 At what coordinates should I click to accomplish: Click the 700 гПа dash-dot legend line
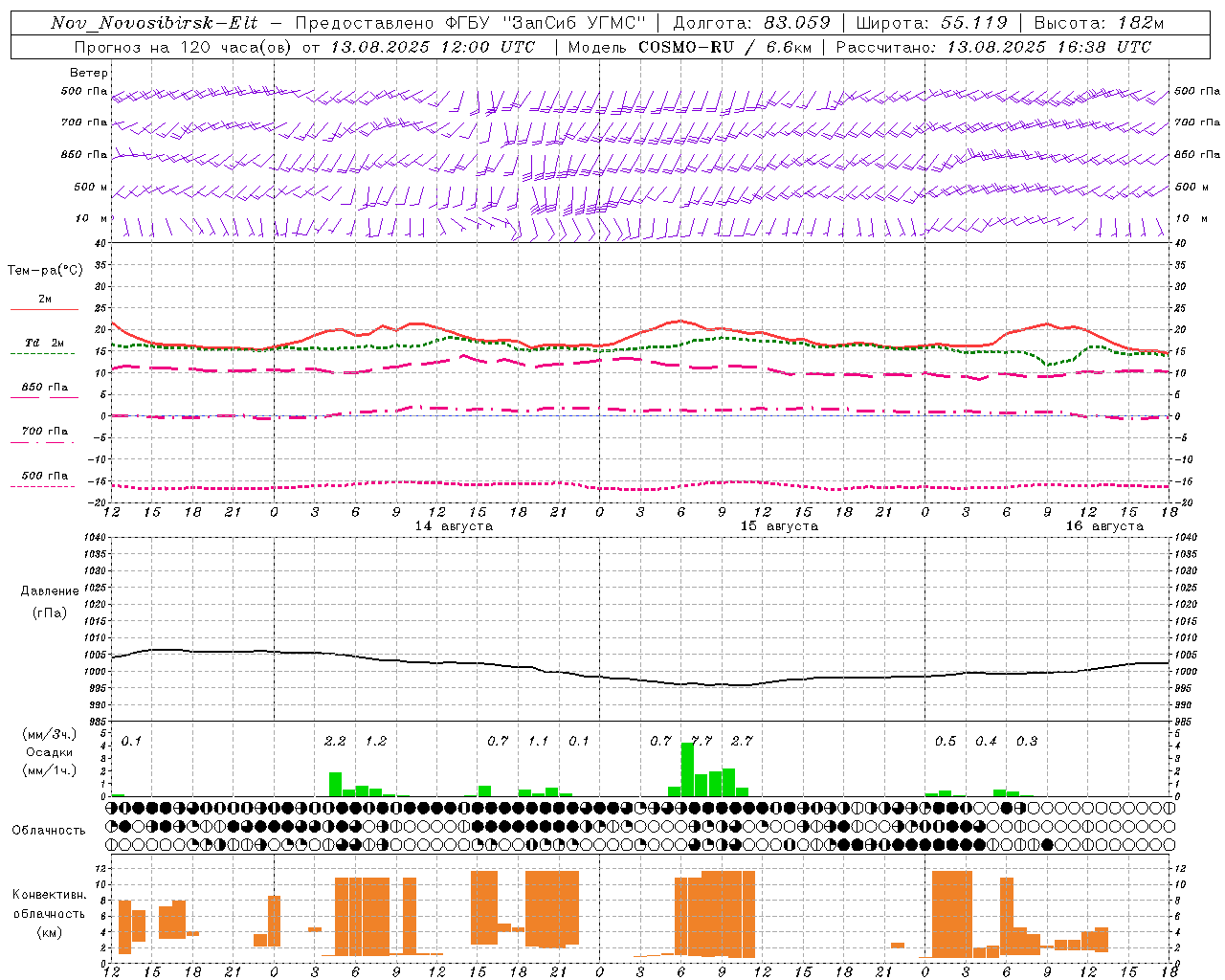(42, 442)
